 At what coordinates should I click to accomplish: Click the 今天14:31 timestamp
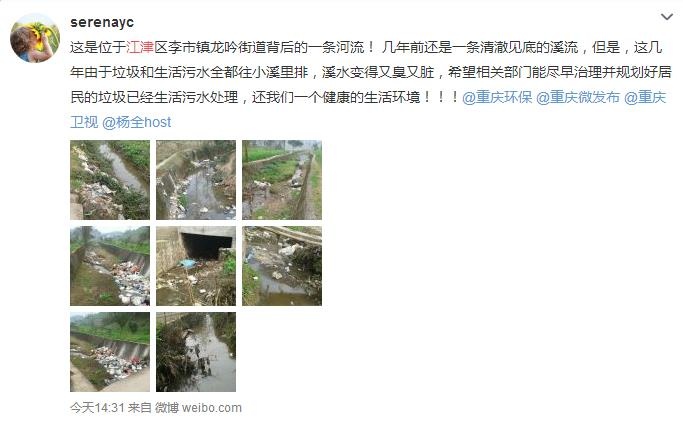(x=98, y=408)
